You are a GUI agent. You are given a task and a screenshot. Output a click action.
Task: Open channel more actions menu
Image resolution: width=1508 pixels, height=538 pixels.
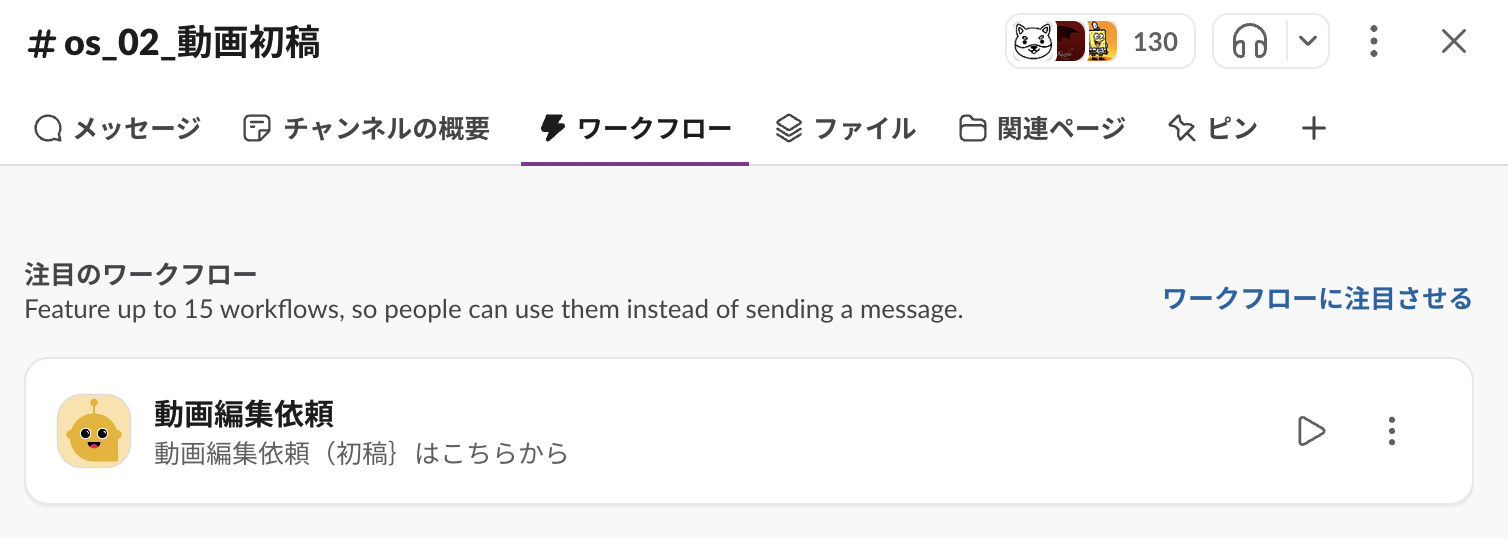tap(1374, 42)
